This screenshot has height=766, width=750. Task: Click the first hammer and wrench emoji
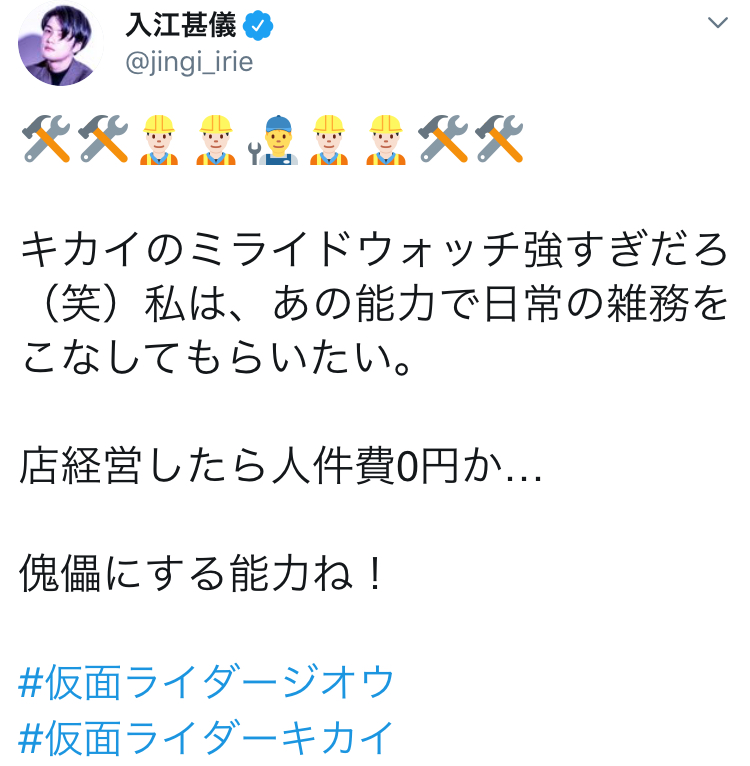(x=46, y=139)
